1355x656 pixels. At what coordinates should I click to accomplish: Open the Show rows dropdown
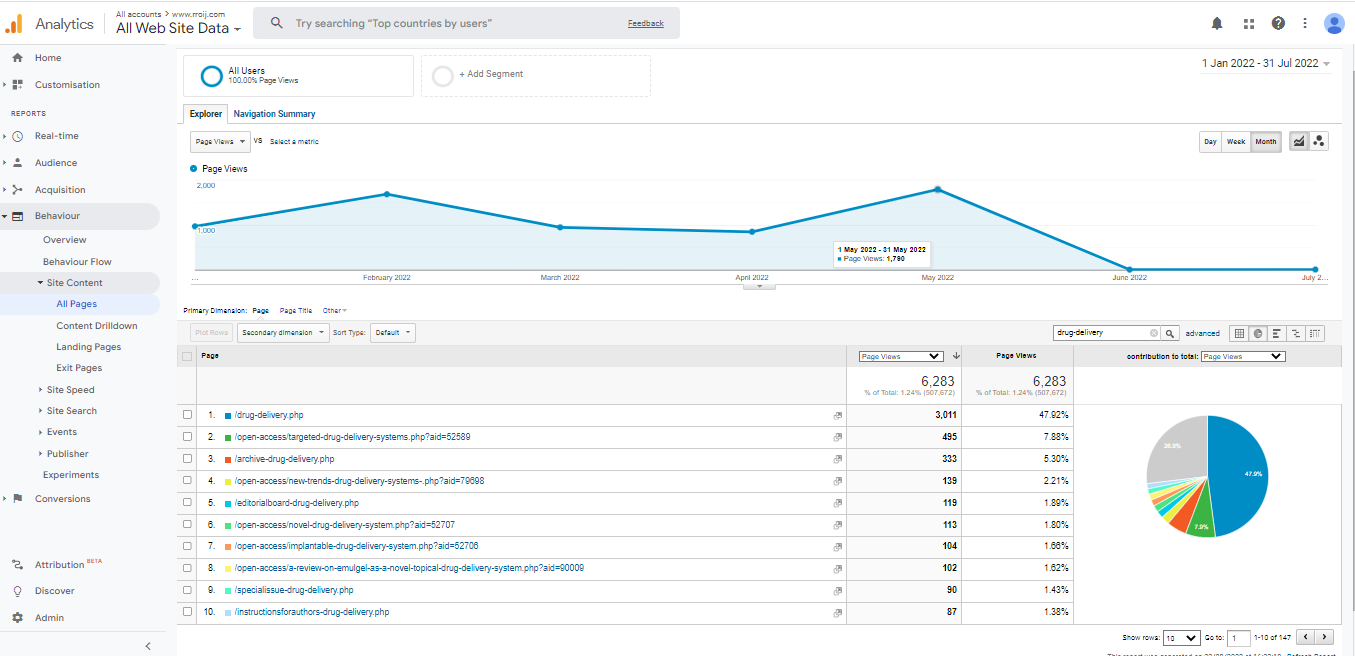pos(1181,637)
